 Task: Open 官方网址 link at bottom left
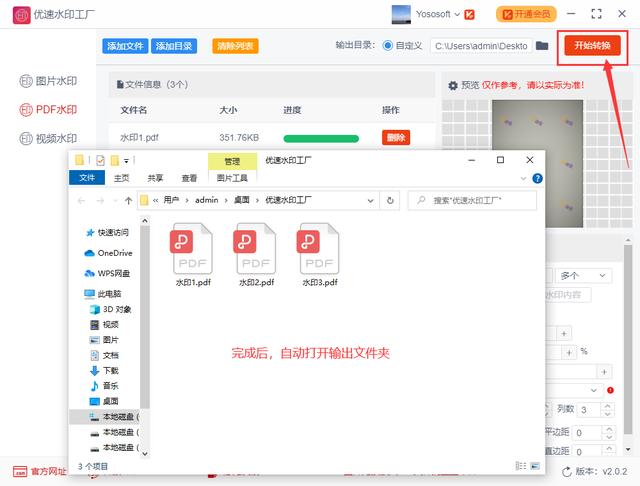40,472
